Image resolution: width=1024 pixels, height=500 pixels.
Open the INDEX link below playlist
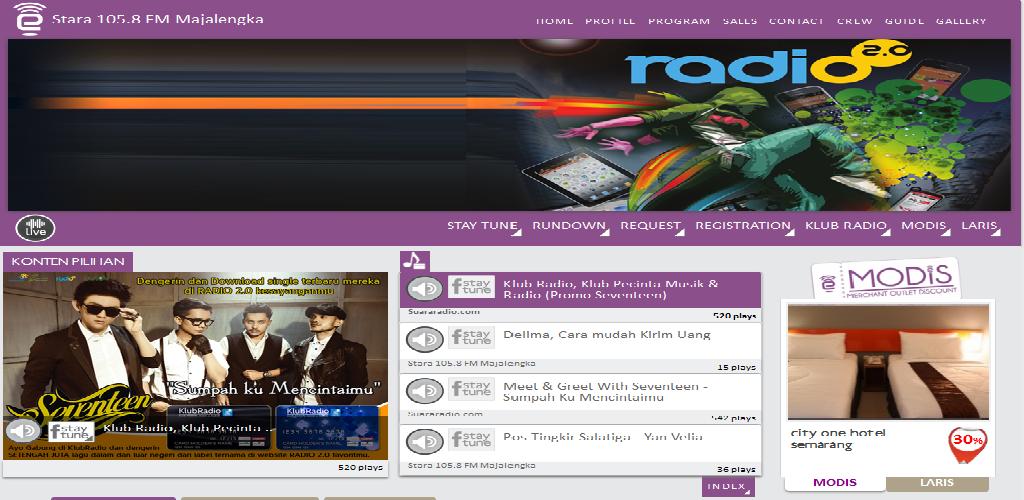[728, 486]
